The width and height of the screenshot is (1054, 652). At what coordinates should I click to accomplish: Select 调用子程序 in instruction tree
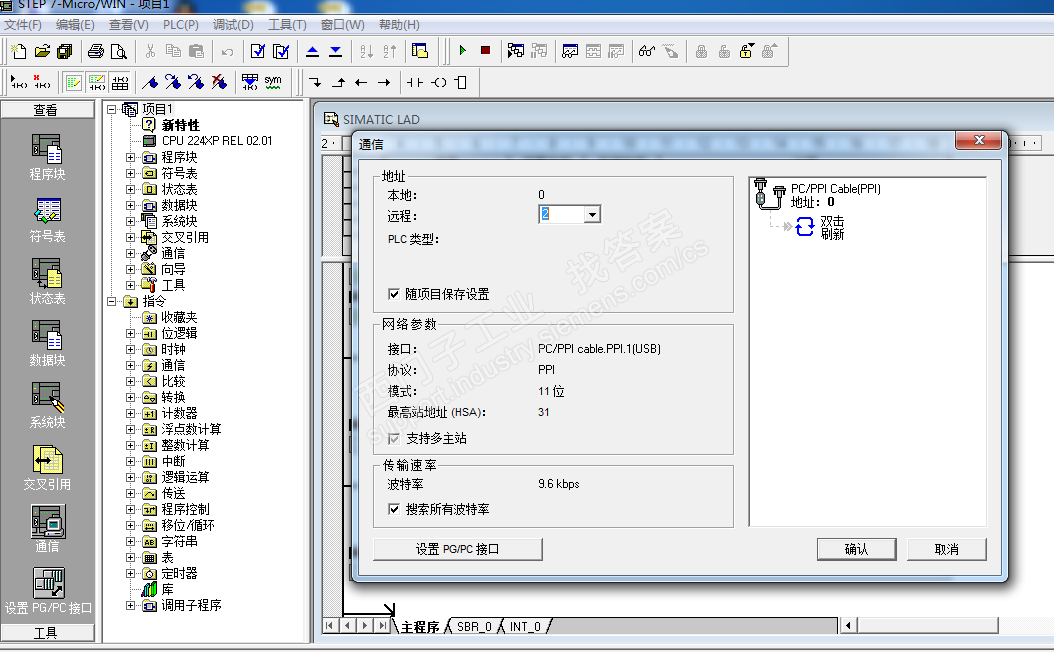coord(192,606)
